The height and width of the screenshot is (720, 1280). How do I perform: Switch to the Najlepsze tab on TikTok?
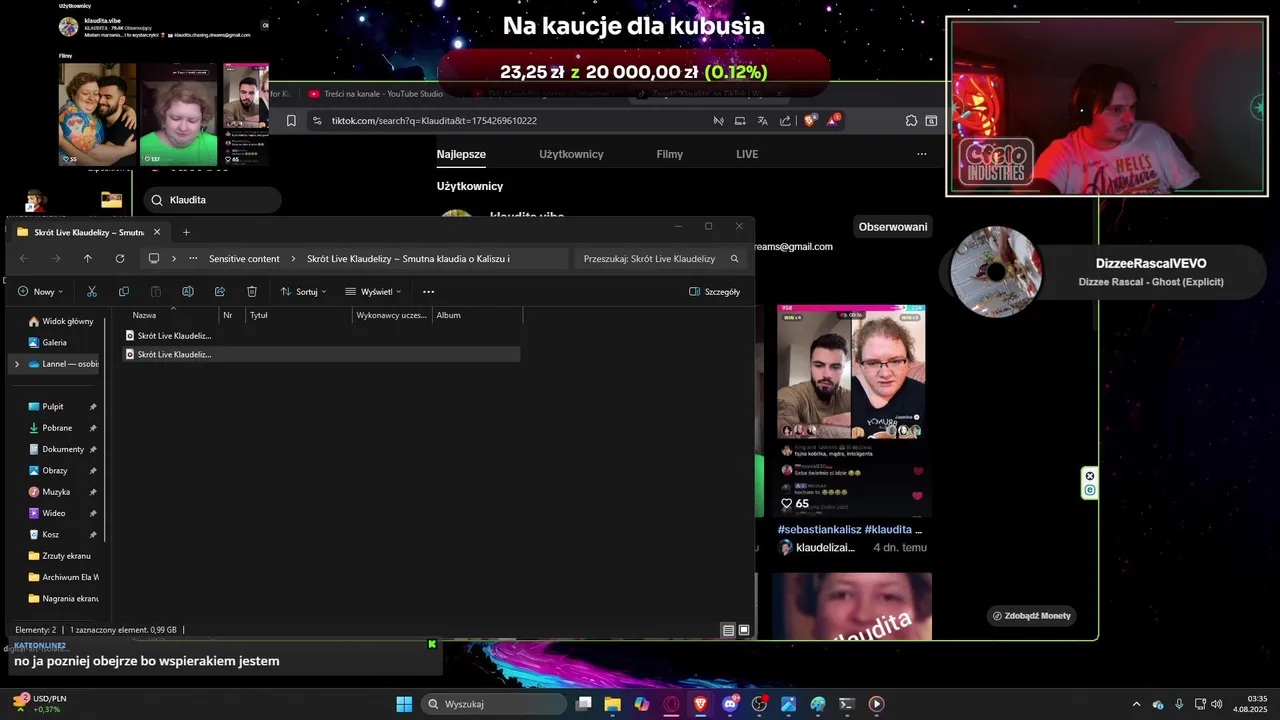click(461, 154)
